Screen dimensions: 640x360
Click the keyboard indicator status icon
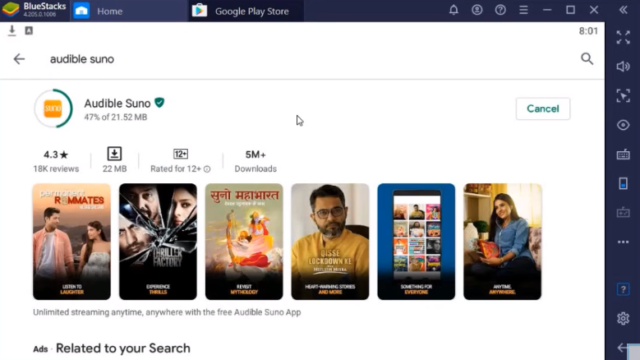(29, 31)
